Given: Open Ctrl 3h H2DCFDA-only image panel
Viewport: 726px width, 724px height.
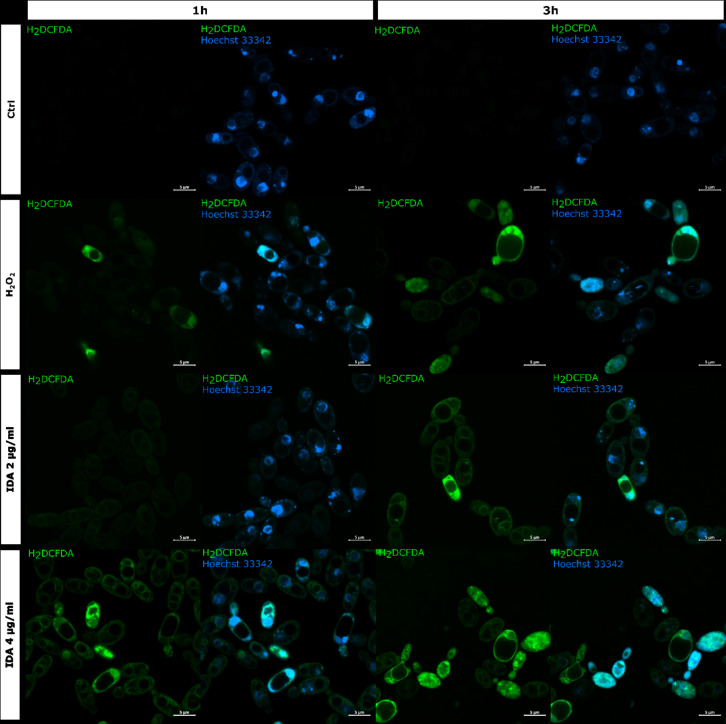Looking at the screenshot, I should (463, 109).
